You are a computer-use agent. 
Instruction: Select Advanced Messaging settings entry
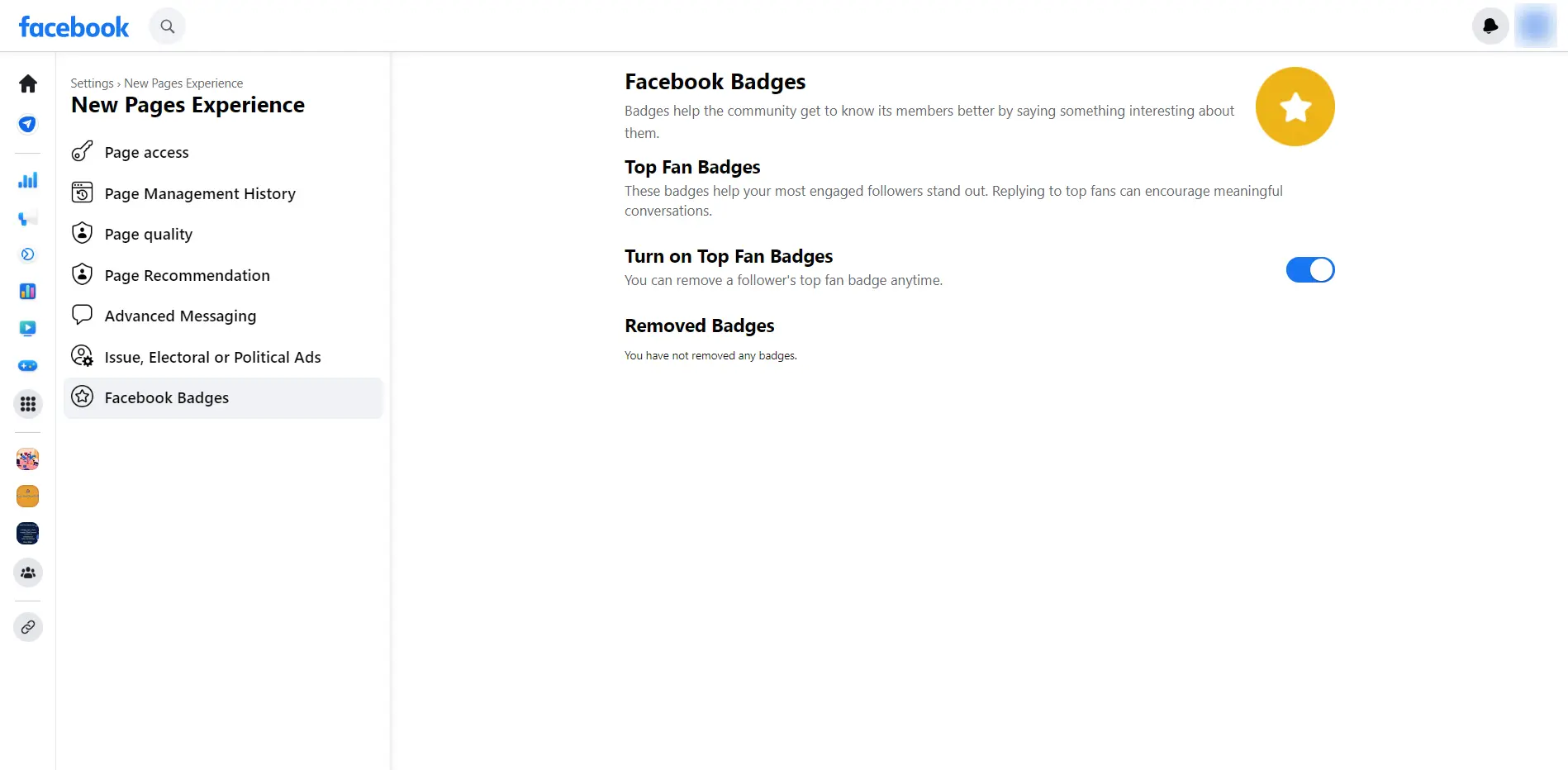[x=180, y=316]
